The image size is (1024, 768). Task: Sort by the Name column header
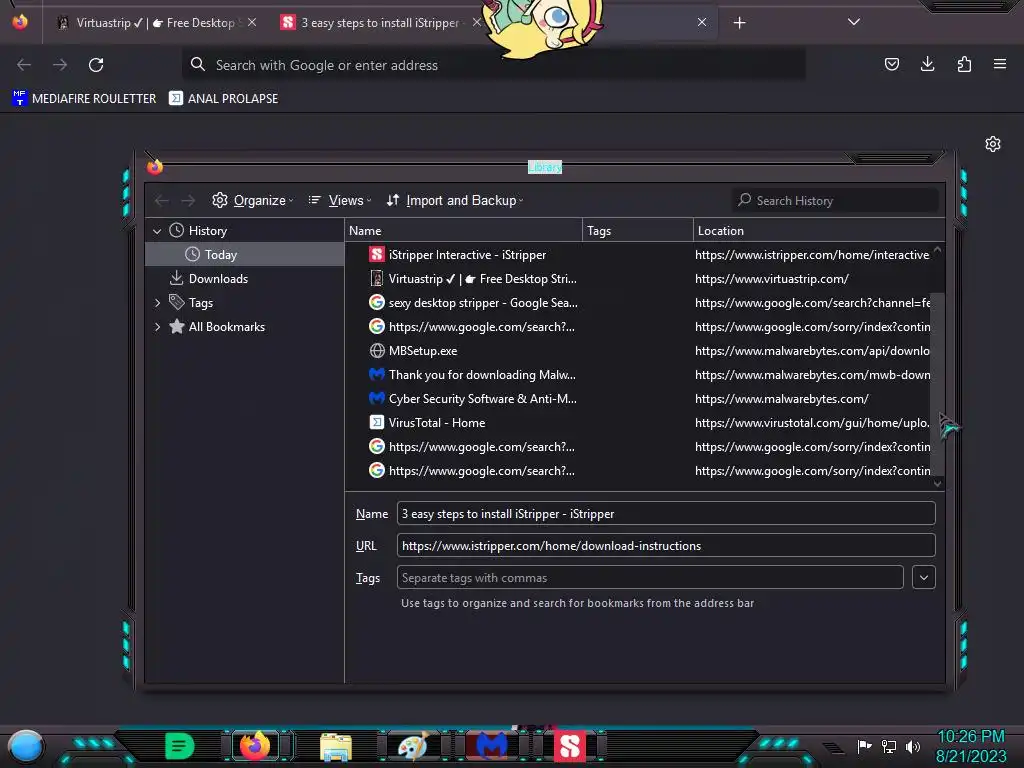464,231
